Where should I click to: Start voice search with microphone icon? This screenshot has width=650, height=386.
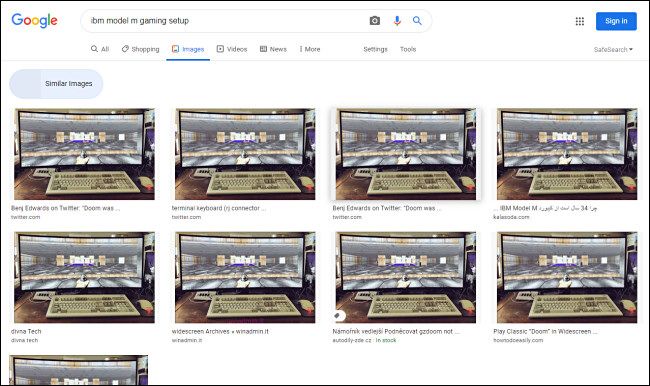click(x=397, y=21)
